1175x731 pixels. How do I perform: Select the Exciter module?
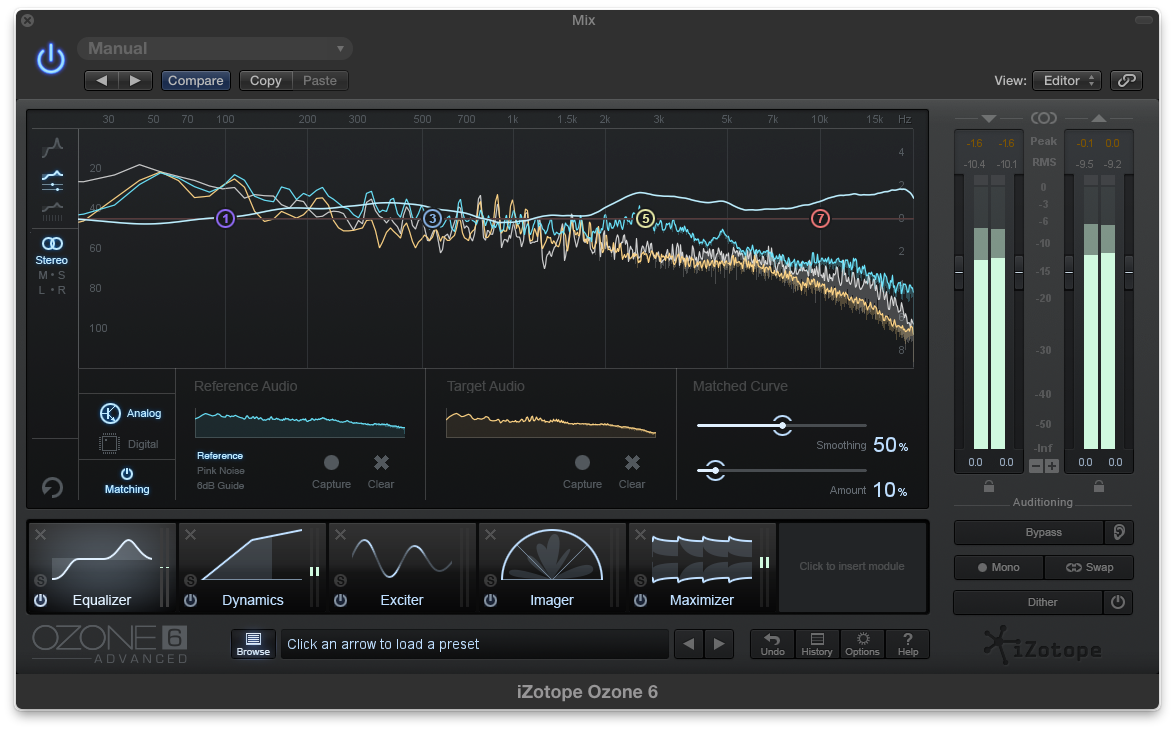point(402,567)
